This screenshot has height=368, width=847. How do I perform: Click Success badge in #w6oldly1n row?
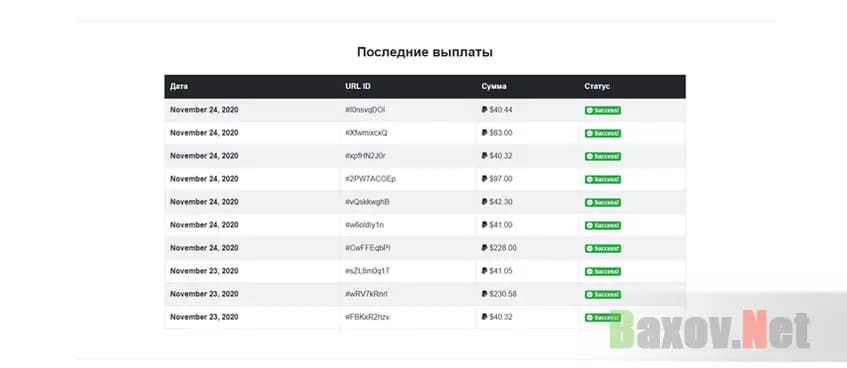tap(602, 225)
